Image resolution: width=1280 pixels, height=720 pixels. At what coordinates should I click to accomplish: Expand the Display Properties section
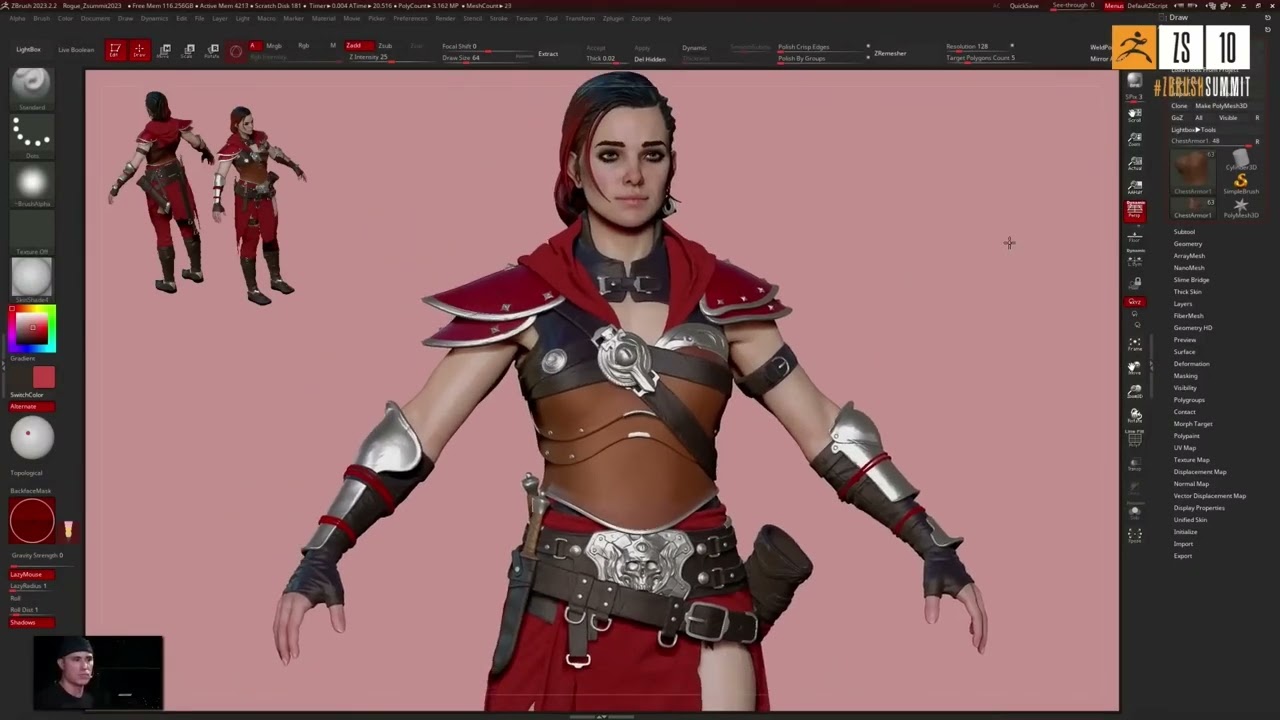point(1199,508)
